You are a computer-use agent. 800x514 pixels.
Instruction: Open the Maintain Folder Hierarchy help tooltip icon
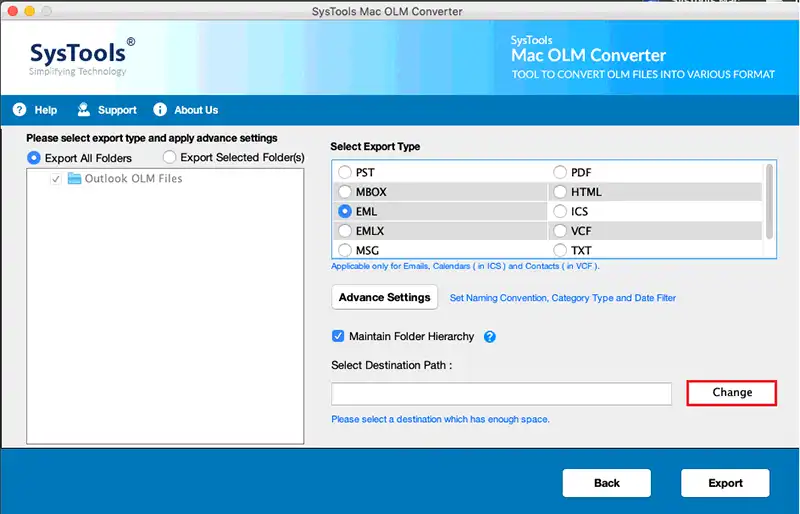coord(490,337)
